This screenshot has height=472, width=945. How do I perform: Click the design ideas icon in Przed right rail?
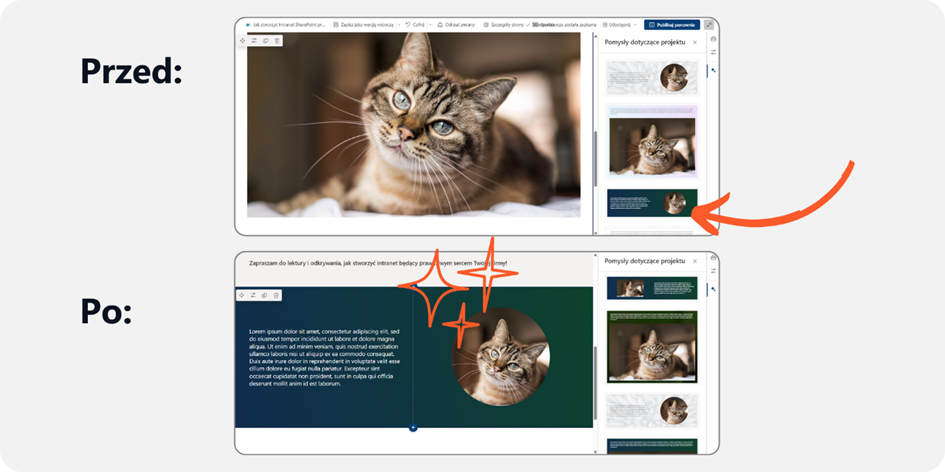[713, 70]
